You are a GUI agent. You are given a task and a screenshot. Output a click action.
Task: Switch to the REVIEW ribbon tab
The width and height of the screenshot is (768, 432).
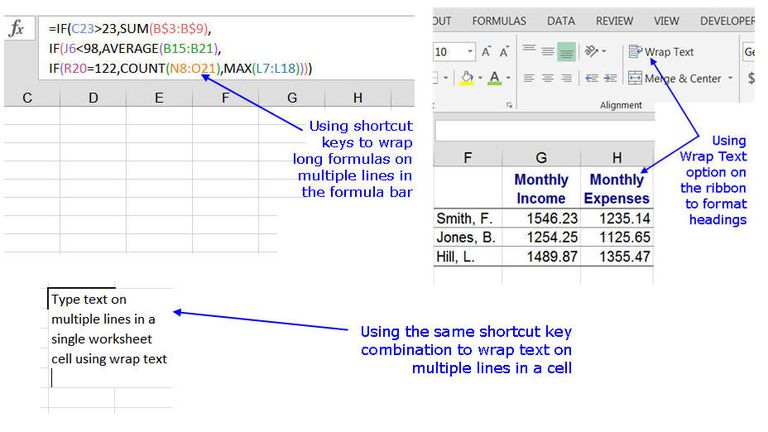point(614,21)
